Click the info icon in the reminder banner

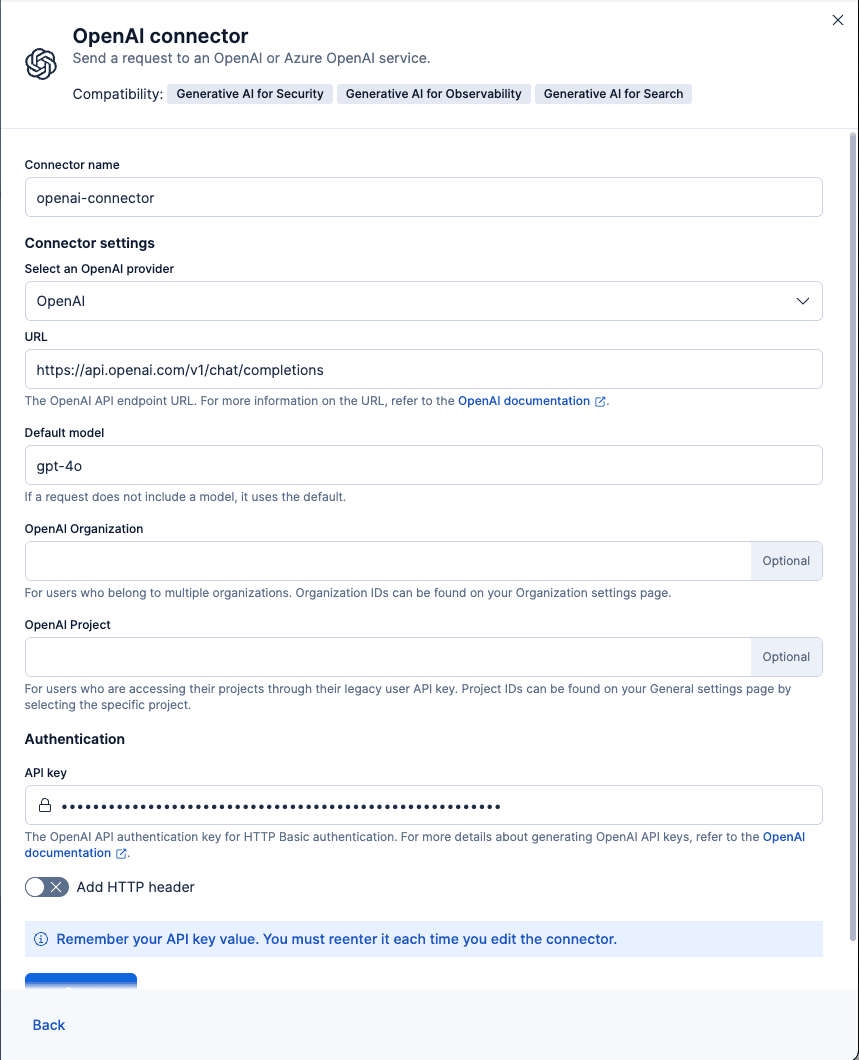[x=41, y=939]
